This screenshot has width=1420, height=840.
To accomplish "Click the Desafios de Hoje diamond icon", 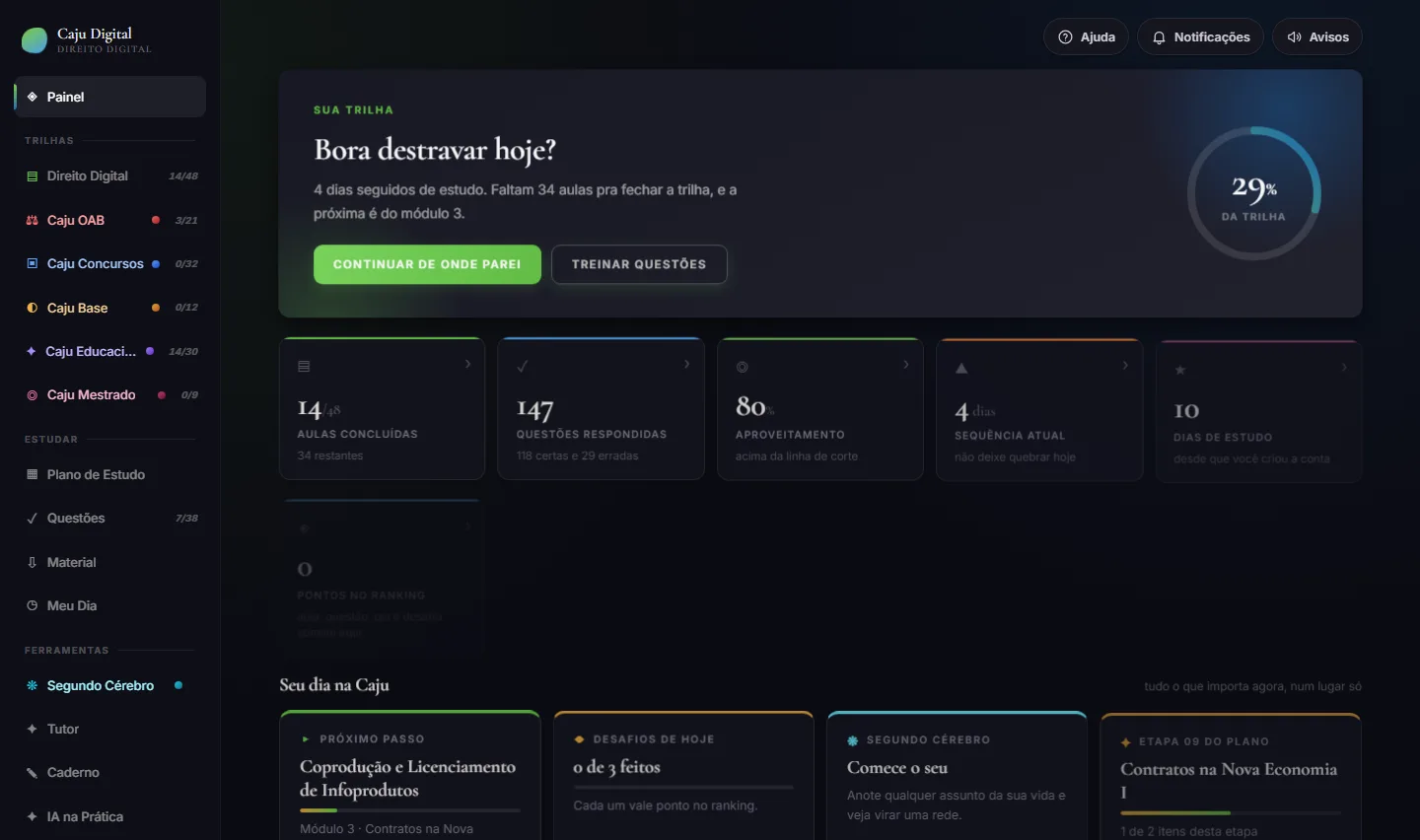I will pos(579,738).
